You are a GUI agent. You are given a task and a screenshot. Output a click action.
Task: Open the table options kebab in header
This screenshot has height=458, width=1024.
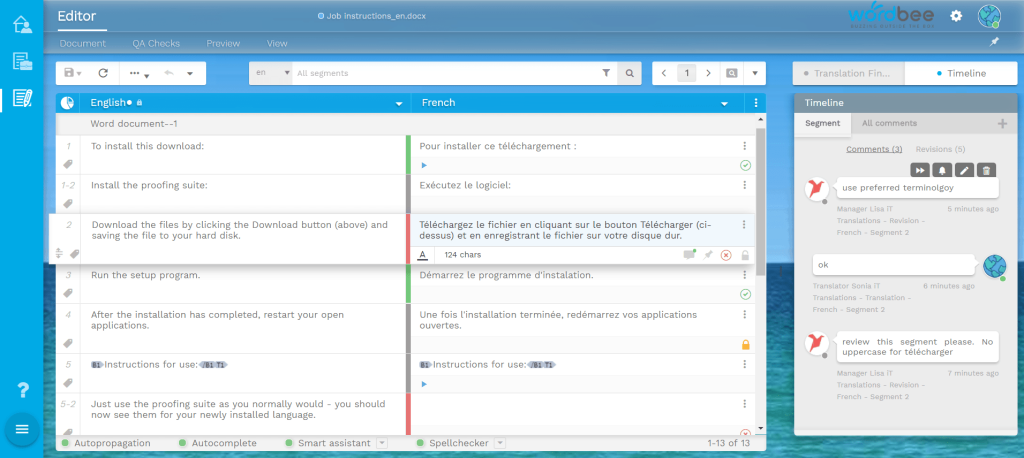(x=756, y=103)
